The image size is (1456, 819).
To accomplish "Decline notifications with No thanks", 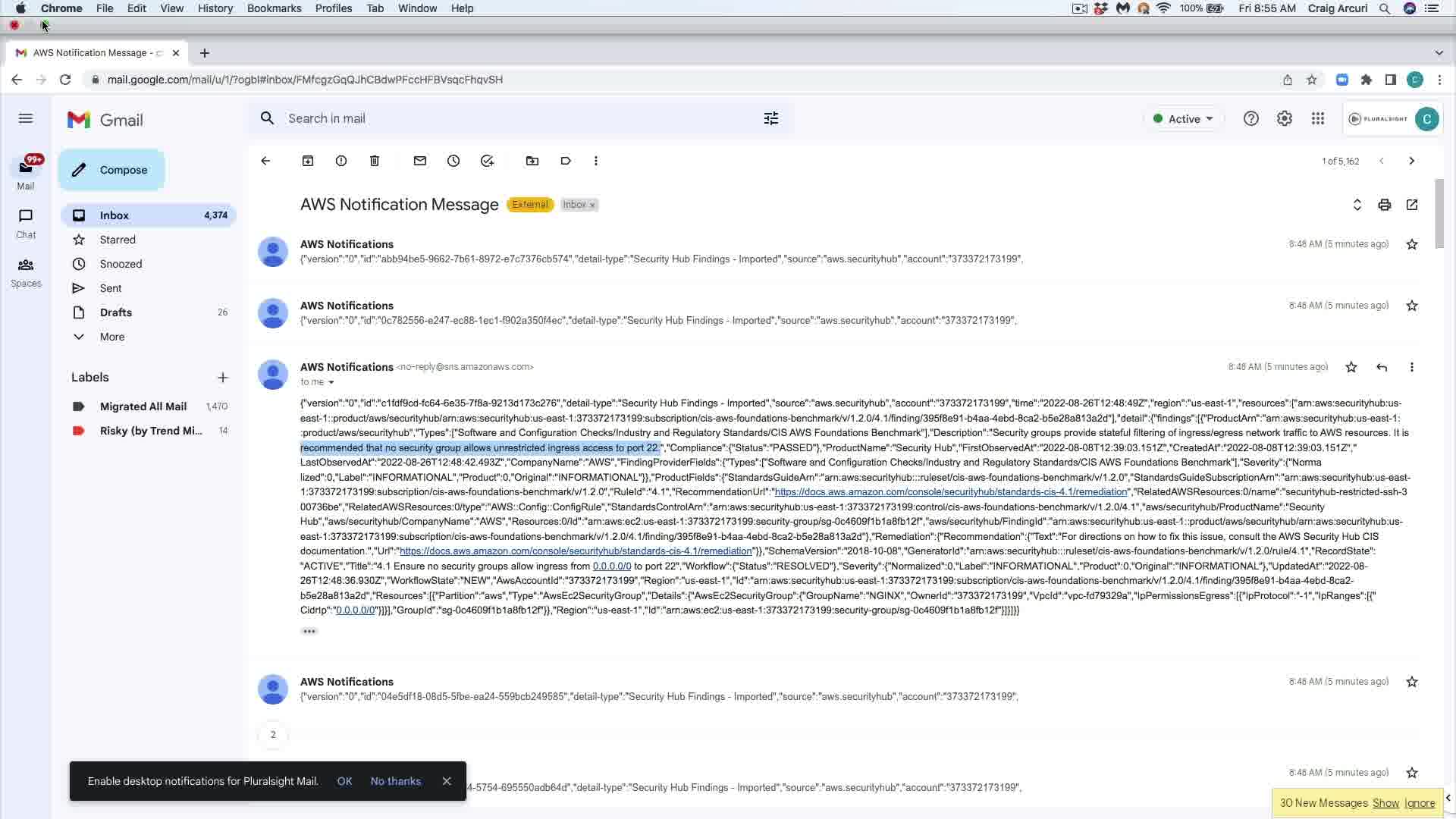I will pos(395,781).
